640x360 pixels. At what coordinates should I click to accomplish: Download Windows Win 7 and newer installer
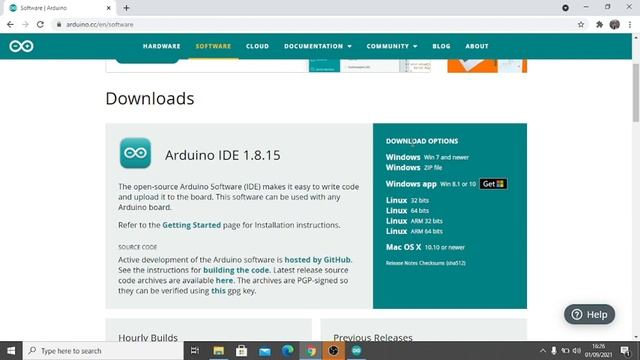pyautogui.click(x=427, y=157)
